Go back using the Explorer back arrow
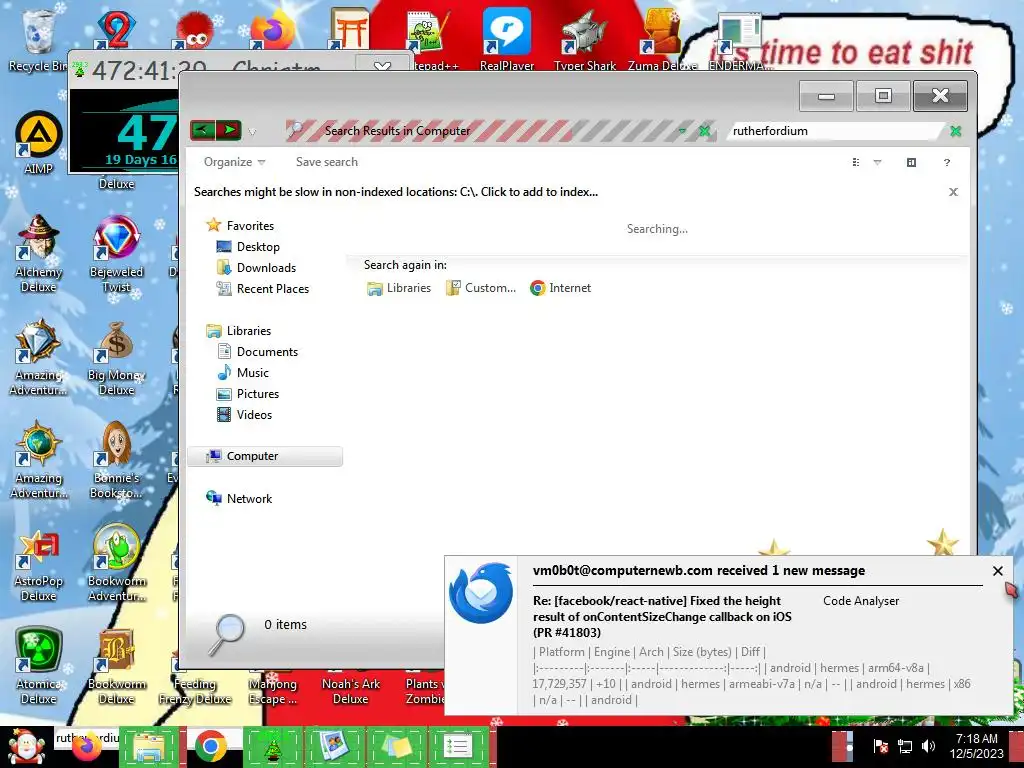 (202, 130)
